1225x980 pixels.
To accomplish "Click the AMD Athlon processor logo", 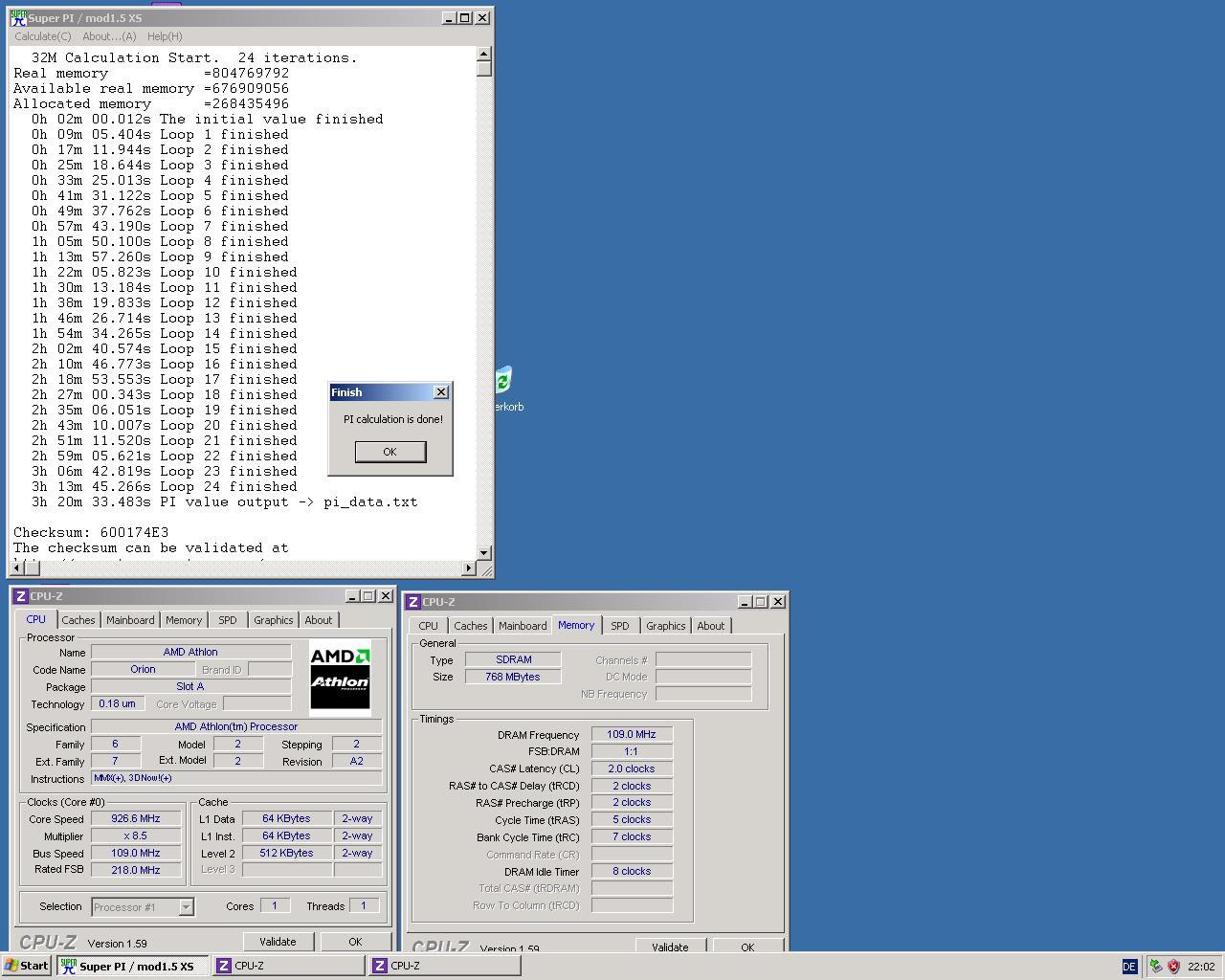I will pyautogui.click(x=340, y=679).
